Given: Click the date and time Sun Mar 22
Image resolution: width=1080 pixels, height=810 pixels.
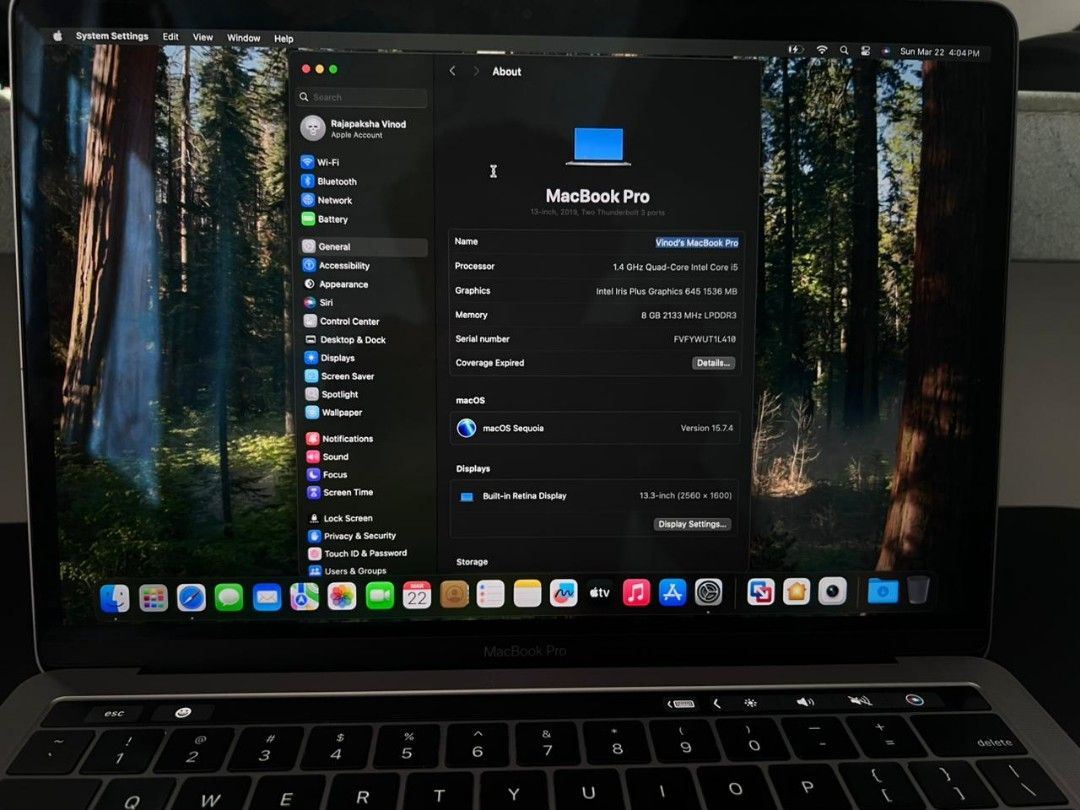Looking at the screenshot, I should coord(939,52).
